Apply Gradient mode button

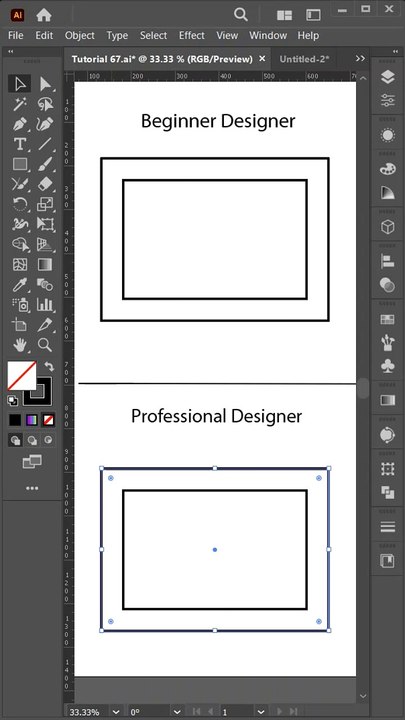pos(32,420)
